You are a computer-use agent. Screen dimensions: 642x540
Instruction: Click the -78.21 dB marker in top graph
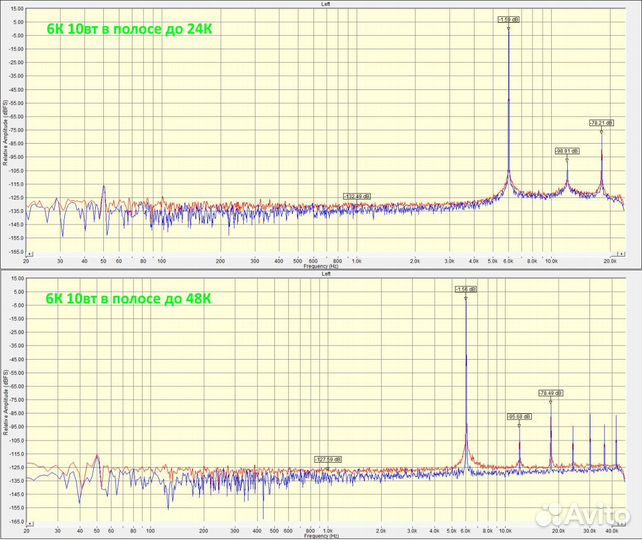[601, 123]
